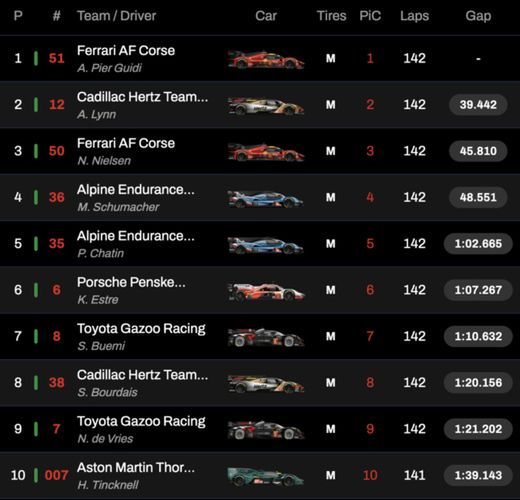
Task: Sort by the Gap column header
Action: 478,16
